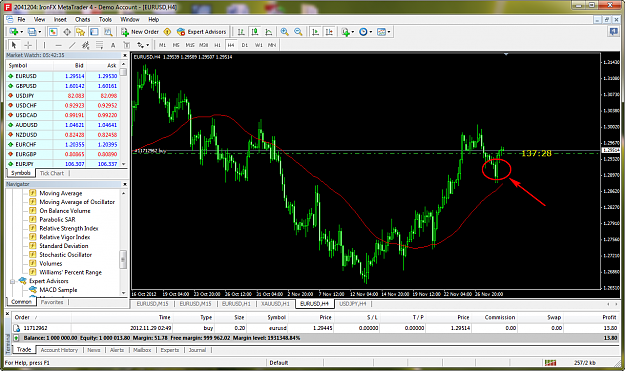Open MetaEditor yellow diamond icon
Image resolution: width=625 pixels, height=371 pixels.
click(167, 32)
